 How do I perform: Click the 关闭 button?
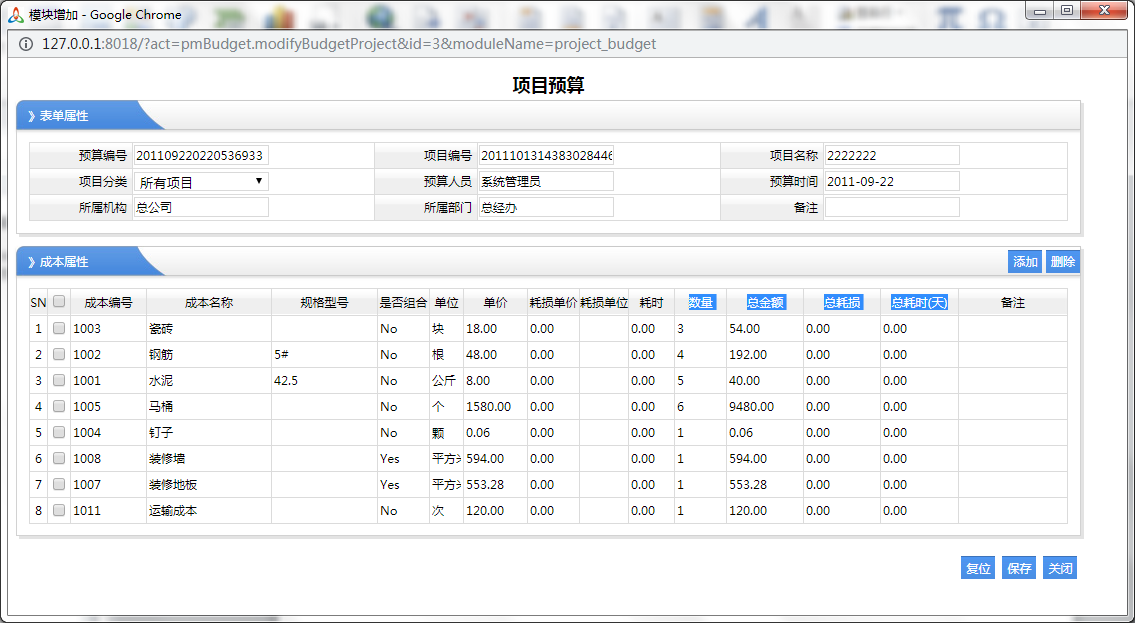[1060, 568]
